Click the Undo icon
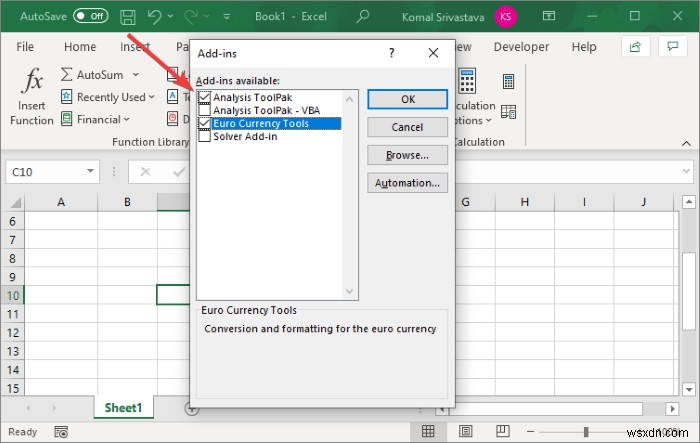Viewport: 700px width, 443px height. (x=154, y=17)
